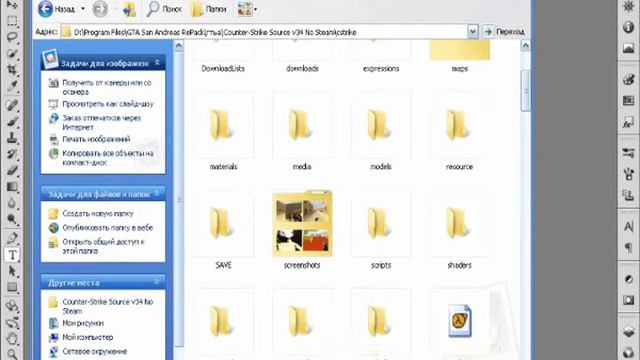Collapse the Задачи для изображений section
Screen dimensions: 640x360
click(157, 63)
